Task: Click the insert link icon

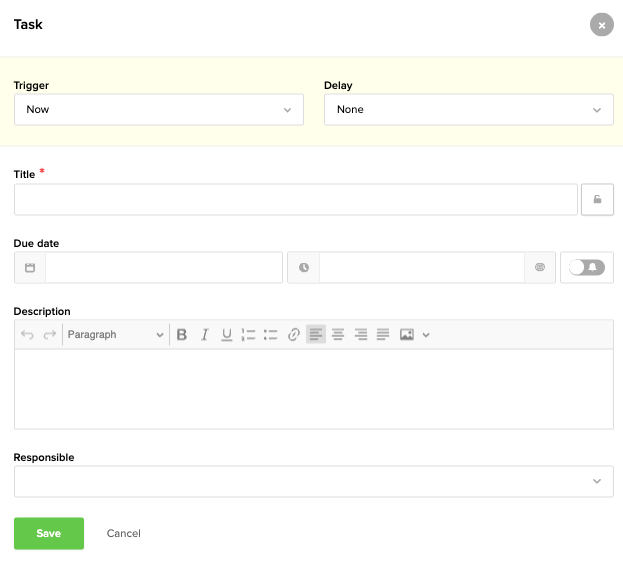Action: (293, 335)
